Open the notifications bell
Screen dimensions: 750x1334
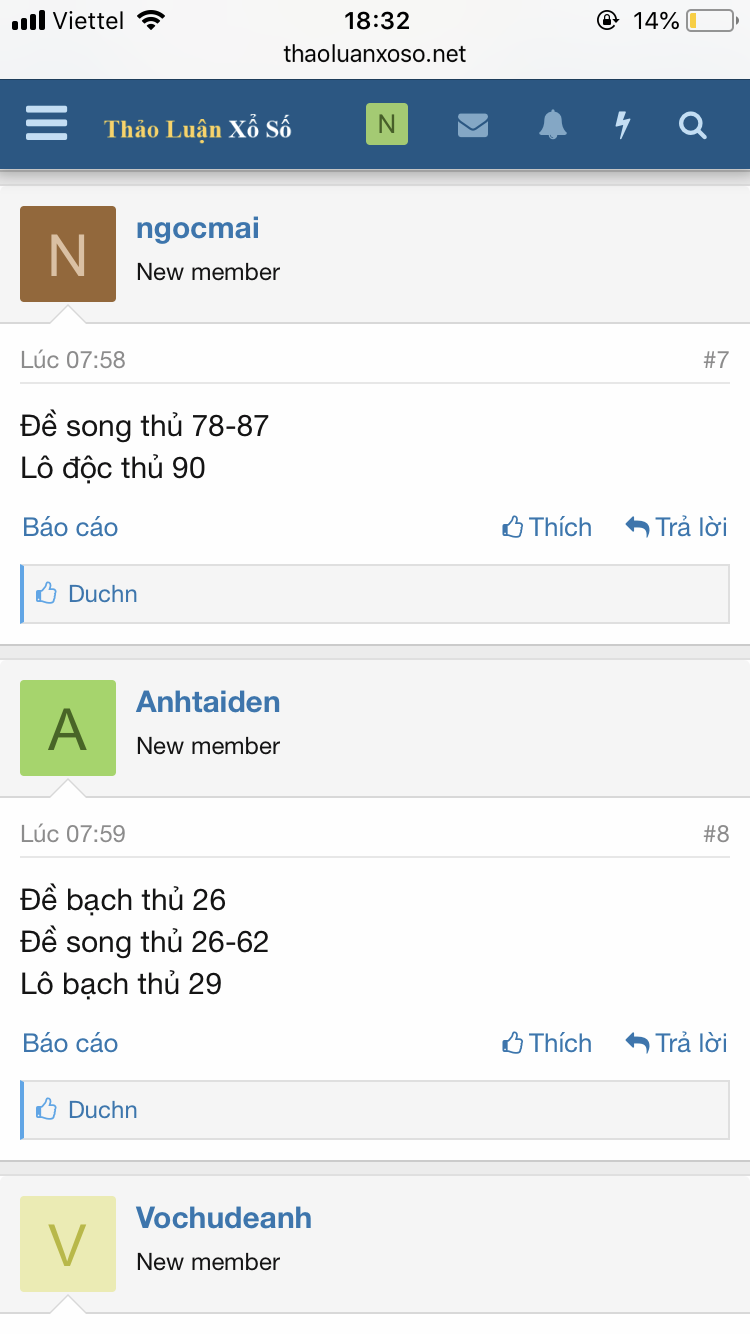(552, 125)
